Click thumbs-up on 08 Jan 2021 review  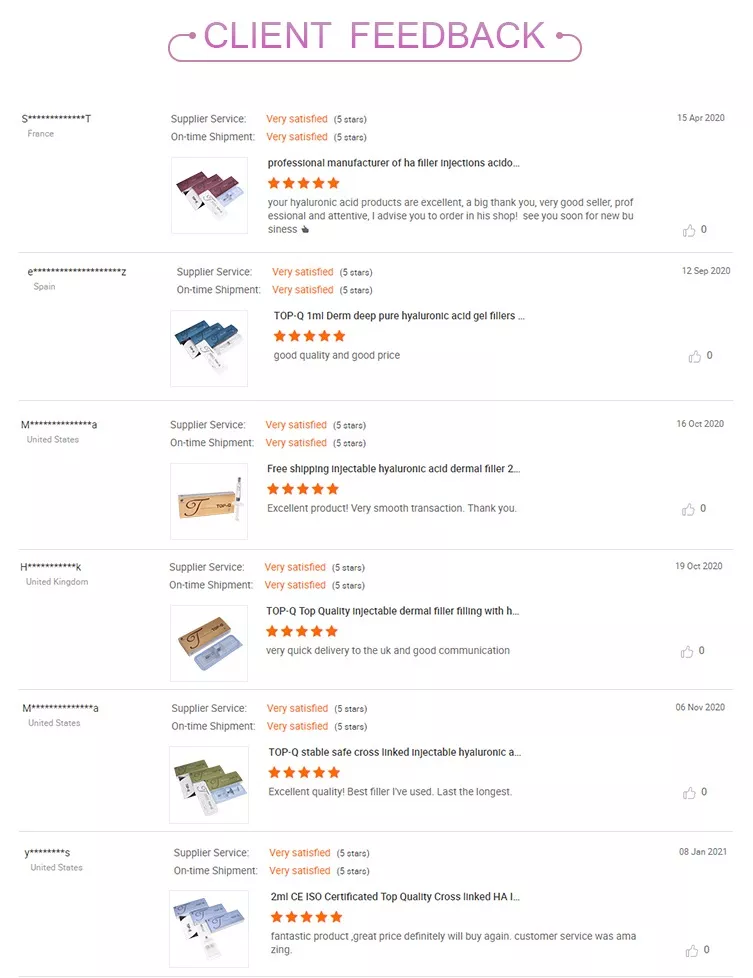[x=691, y=950]
